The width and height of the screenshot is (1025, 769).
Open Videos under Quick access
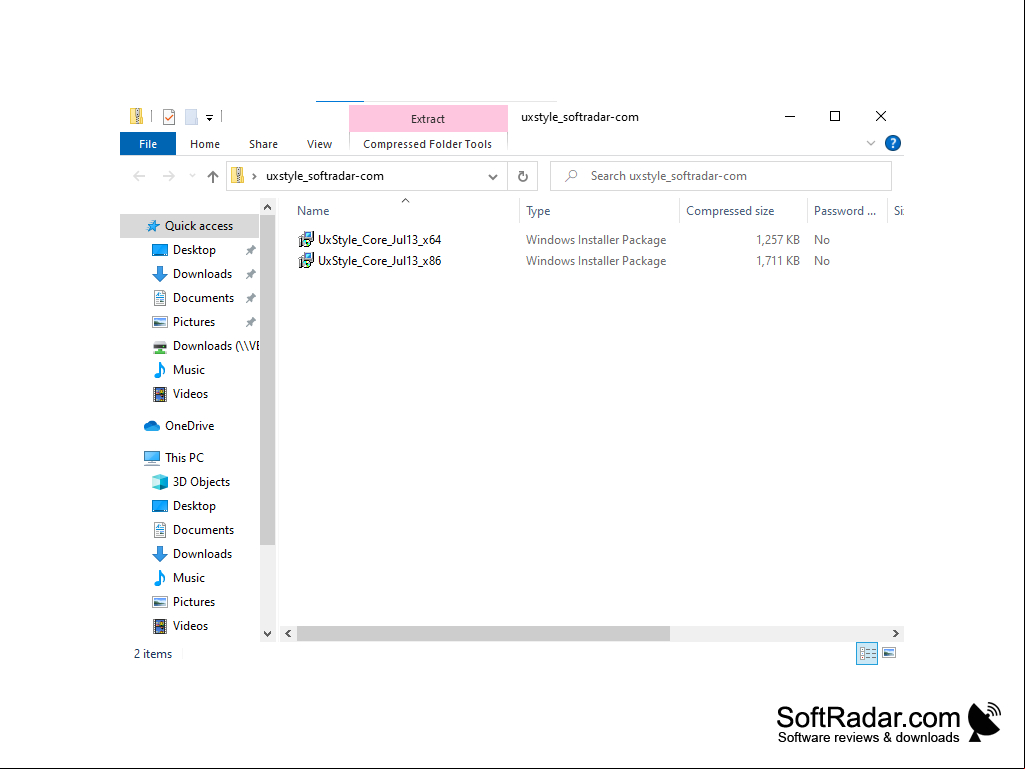tap(190, 394)
